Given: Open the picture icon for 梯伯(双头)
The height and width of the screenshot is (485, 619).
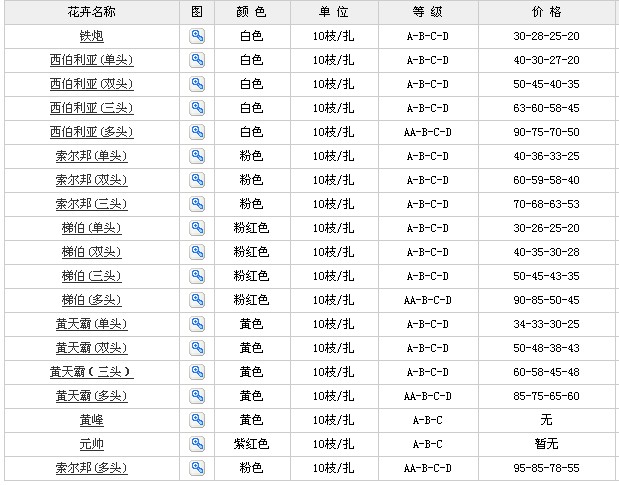Looking at the screenshot, I should [x=197, y=252].
